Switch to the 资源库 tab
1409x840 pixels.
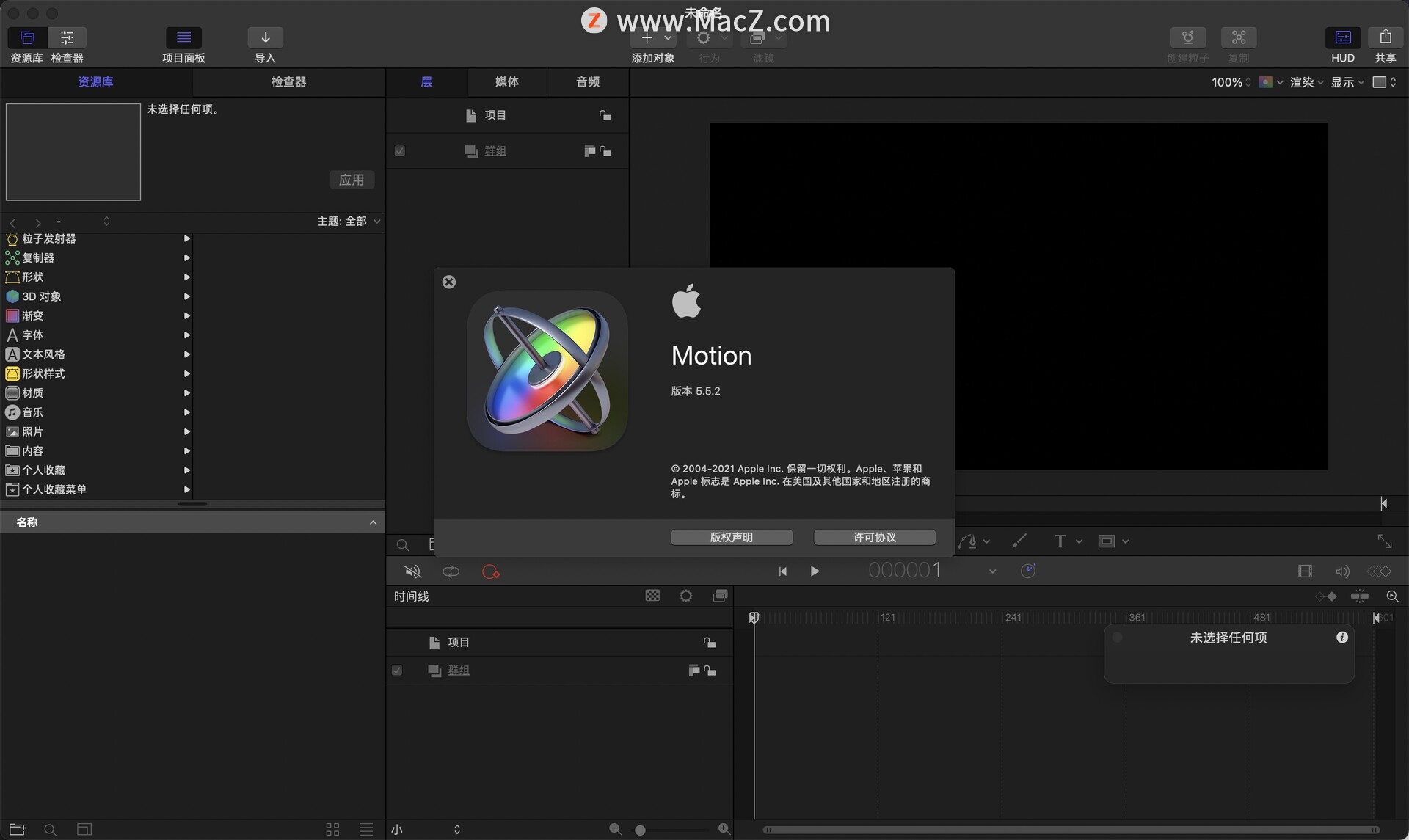(96, 82)
